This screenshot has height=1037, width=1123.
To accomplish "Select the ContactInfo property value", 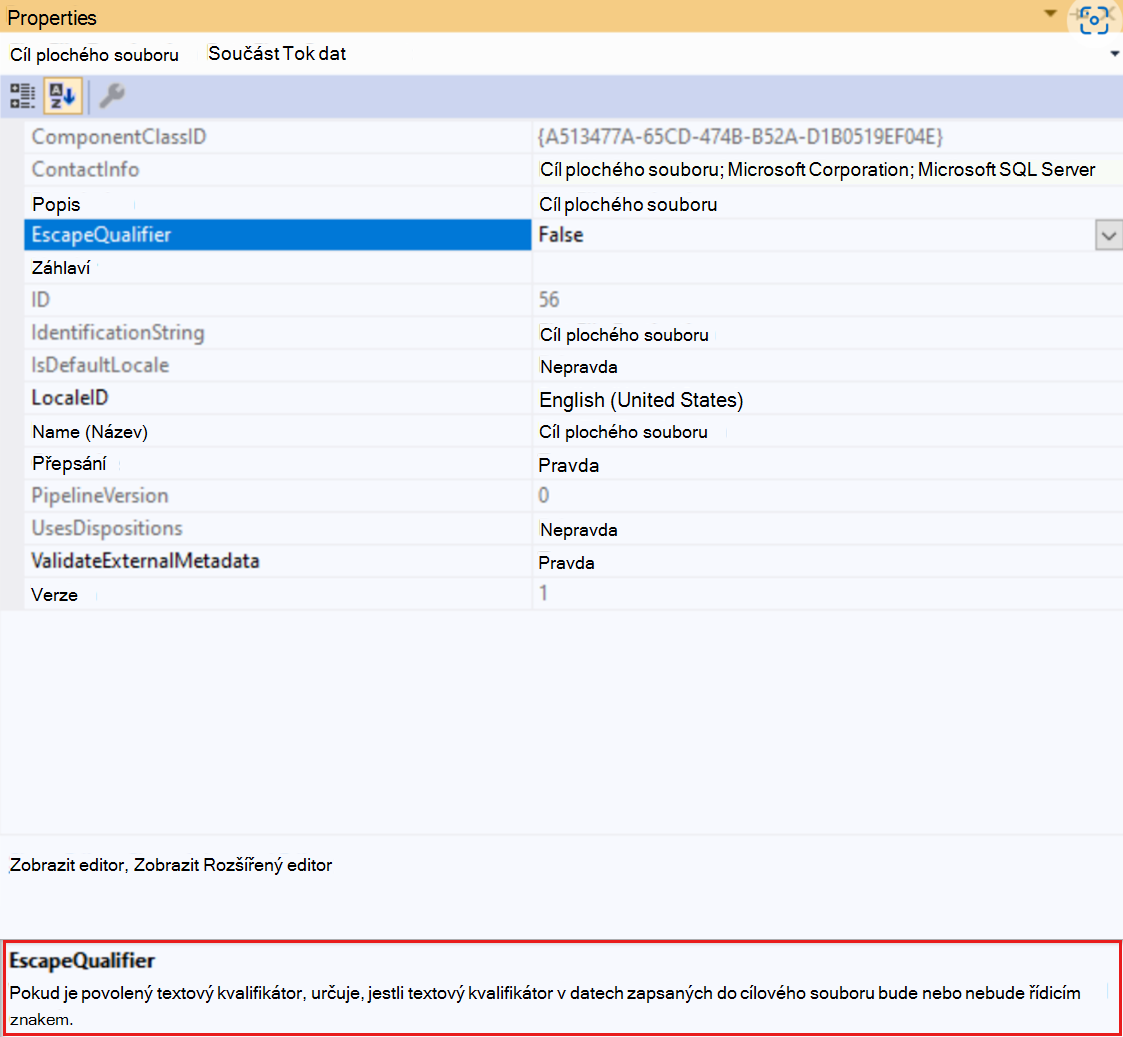I will coord(817,170).
